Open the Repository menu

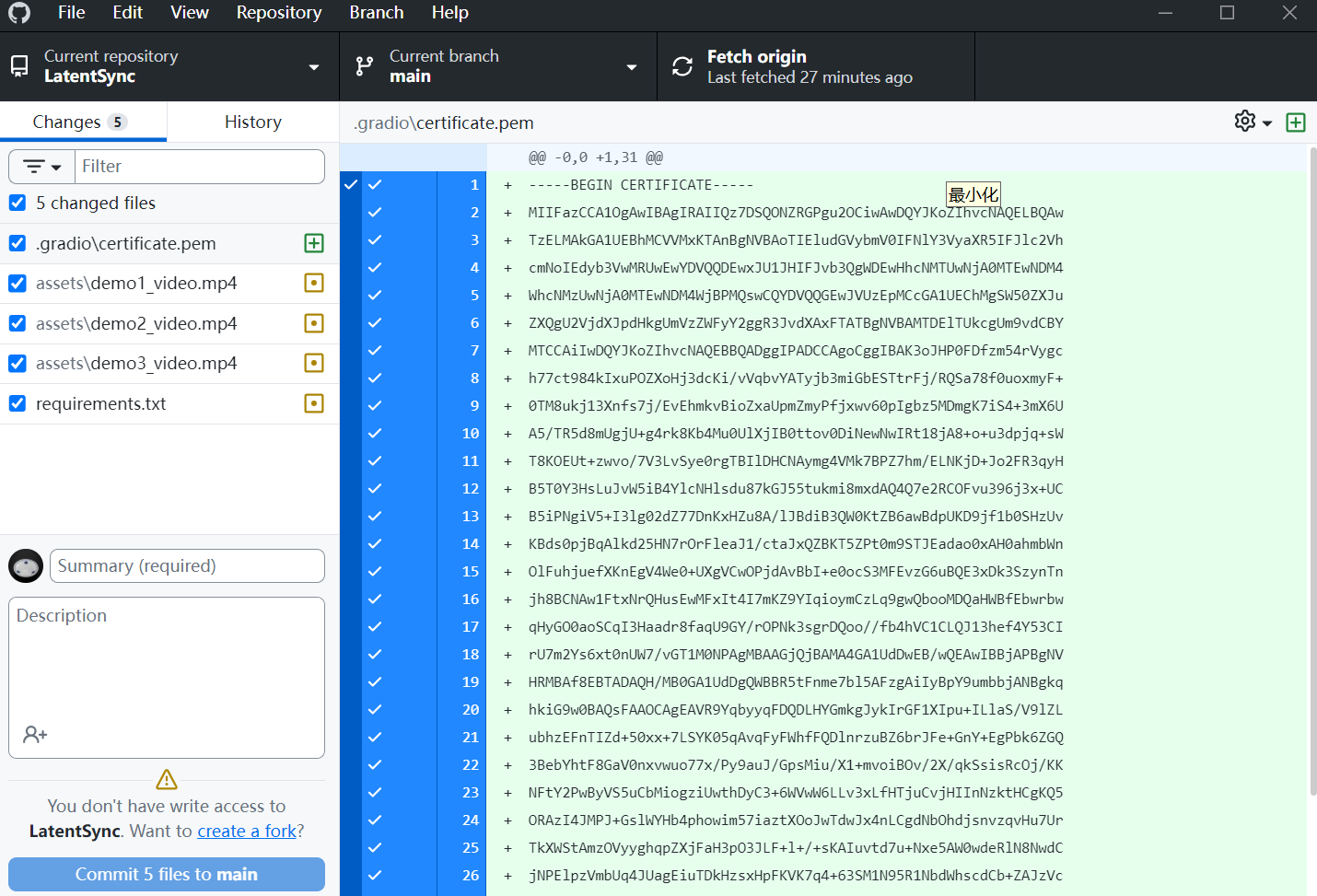coord(279,13)
